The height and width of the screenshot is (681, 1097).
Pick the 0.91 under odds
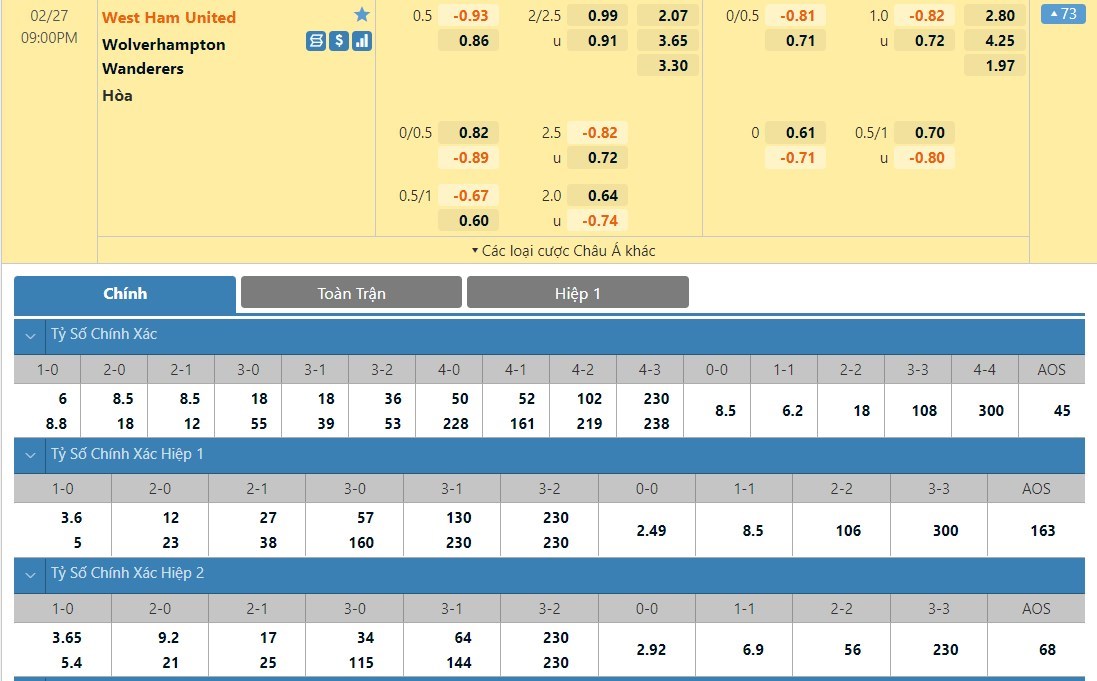[597, 41]
